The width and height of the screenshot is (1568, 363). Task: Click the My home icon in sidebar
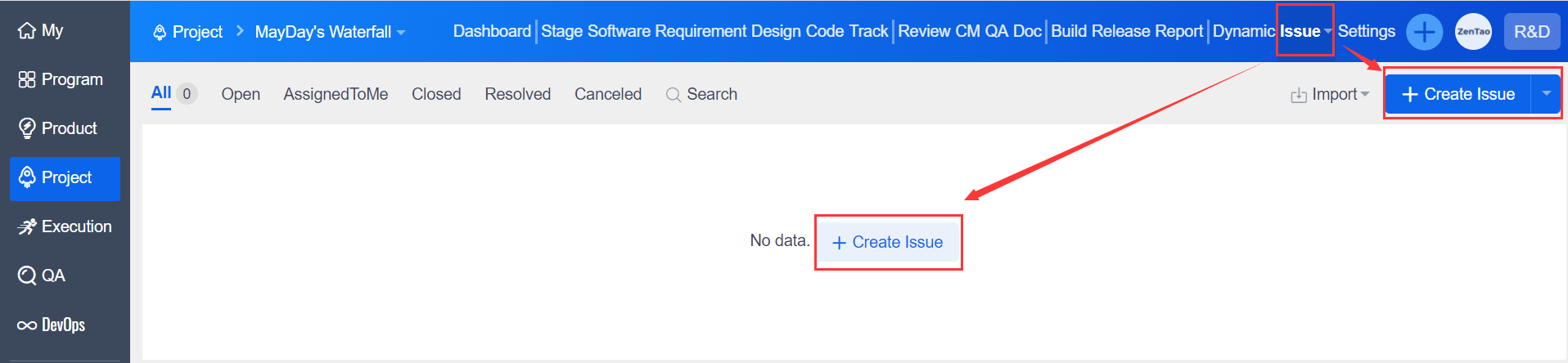(27, 31)
